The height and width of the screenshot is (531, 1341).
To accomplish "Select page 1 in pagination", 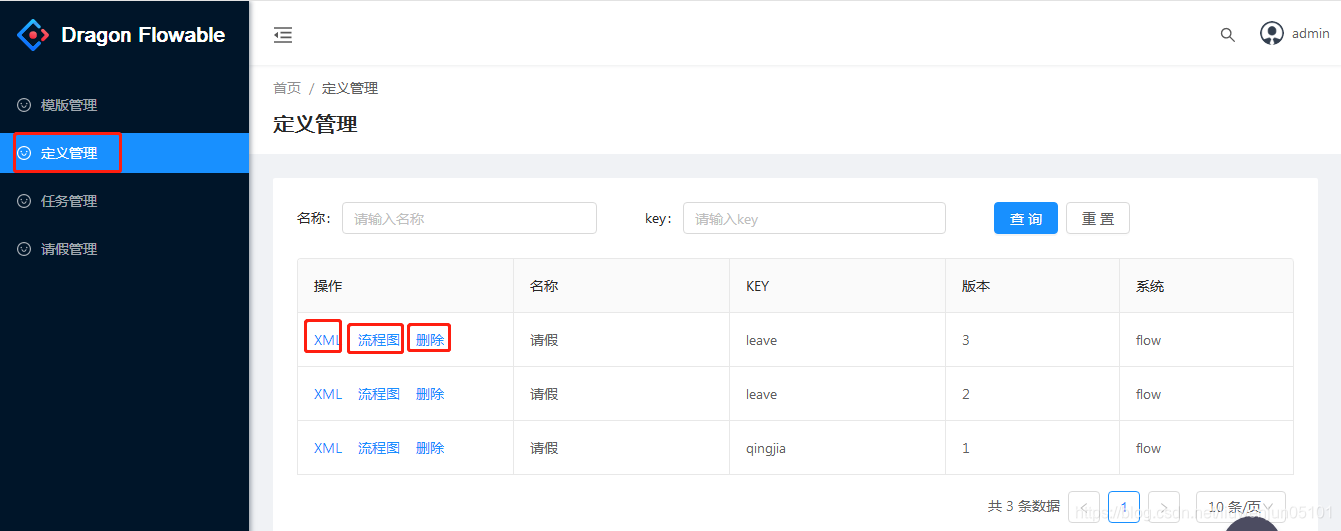I will [1124, 507].
